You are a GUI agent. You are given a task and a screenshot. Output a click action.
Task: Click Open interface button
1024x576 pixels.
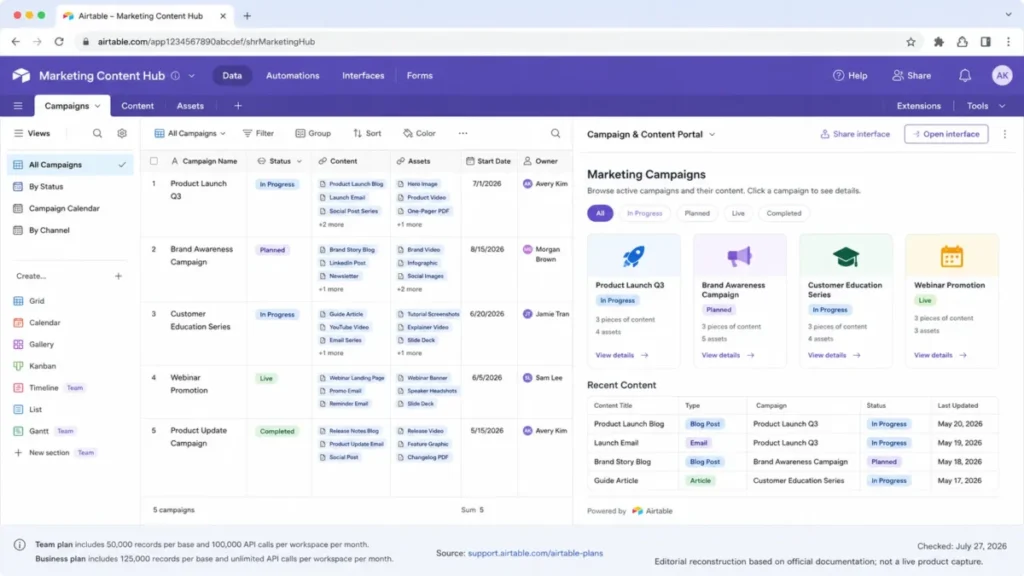click(946, 134)
